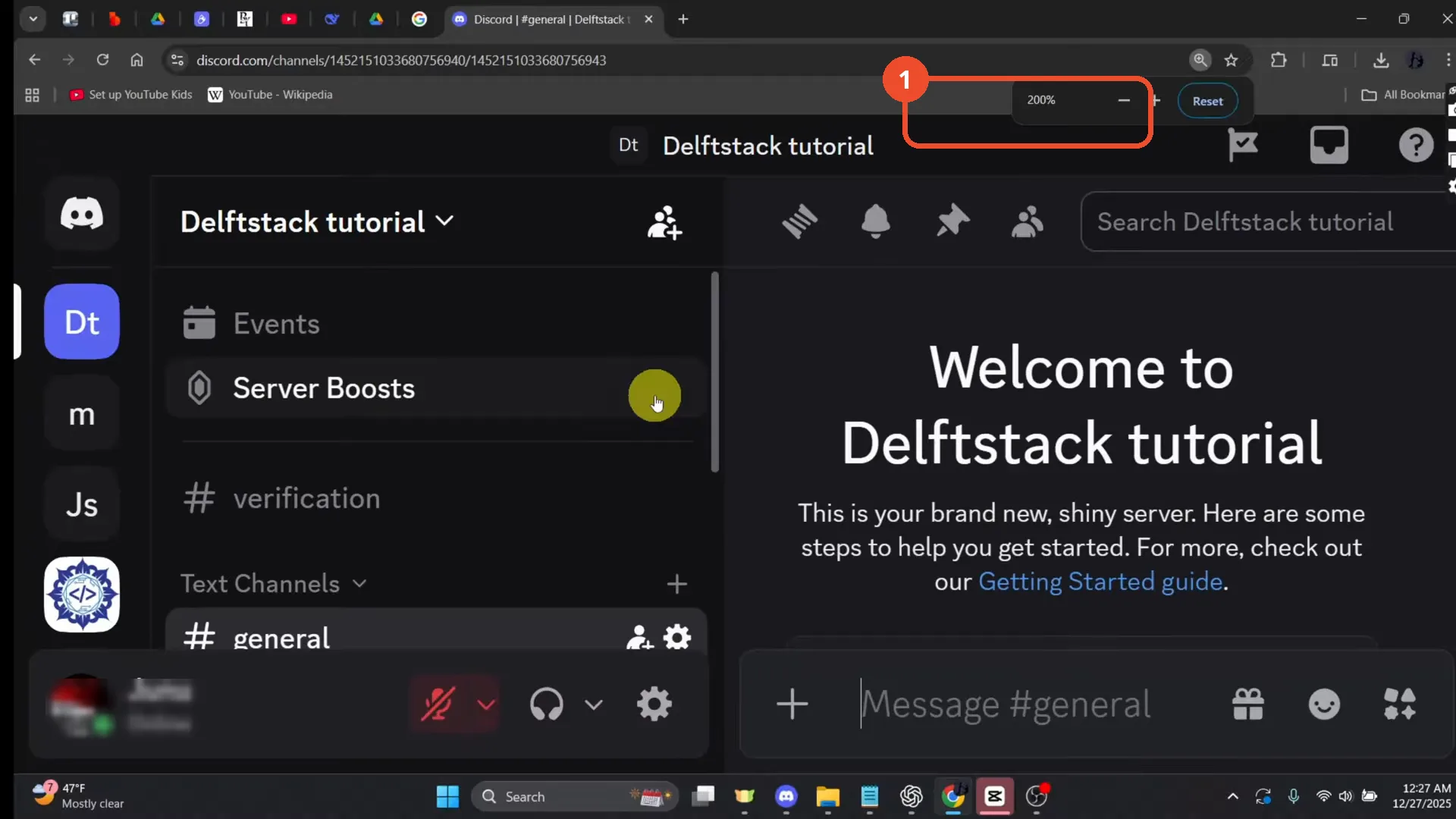Open the Getting Started guide link
This screenshot has width=1456, height=819.
[x=1100, y=582]
